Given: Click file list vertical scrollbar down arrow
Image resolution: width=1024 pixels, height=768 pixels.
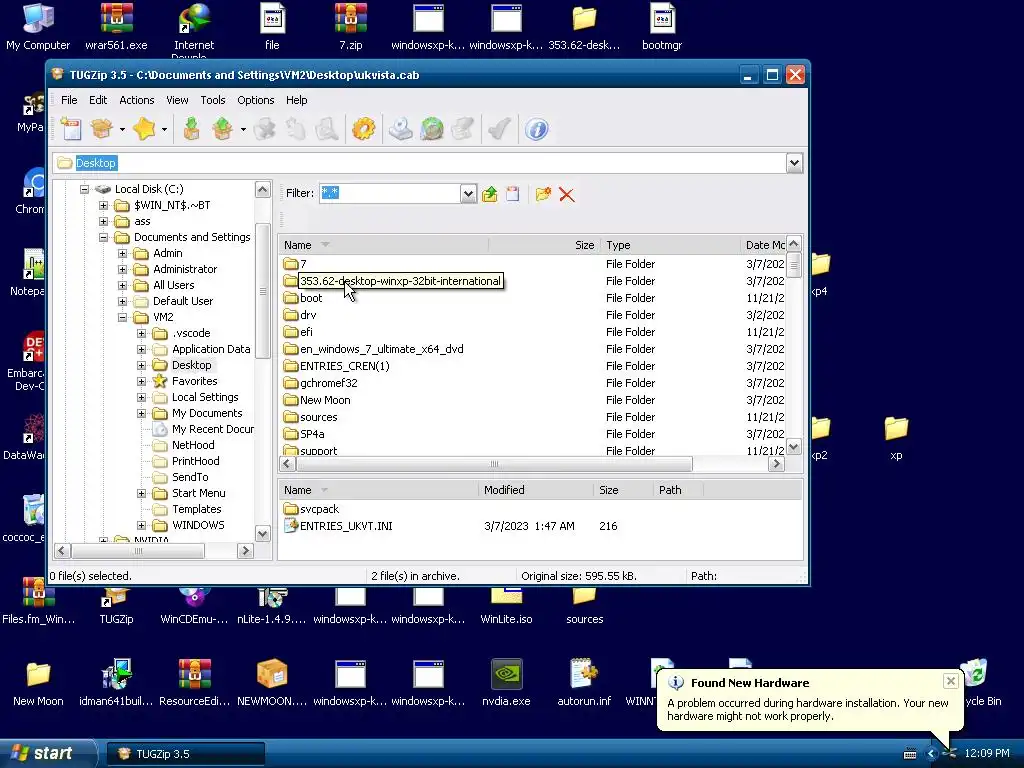Looking at the screenshot, I should point(793,447).
